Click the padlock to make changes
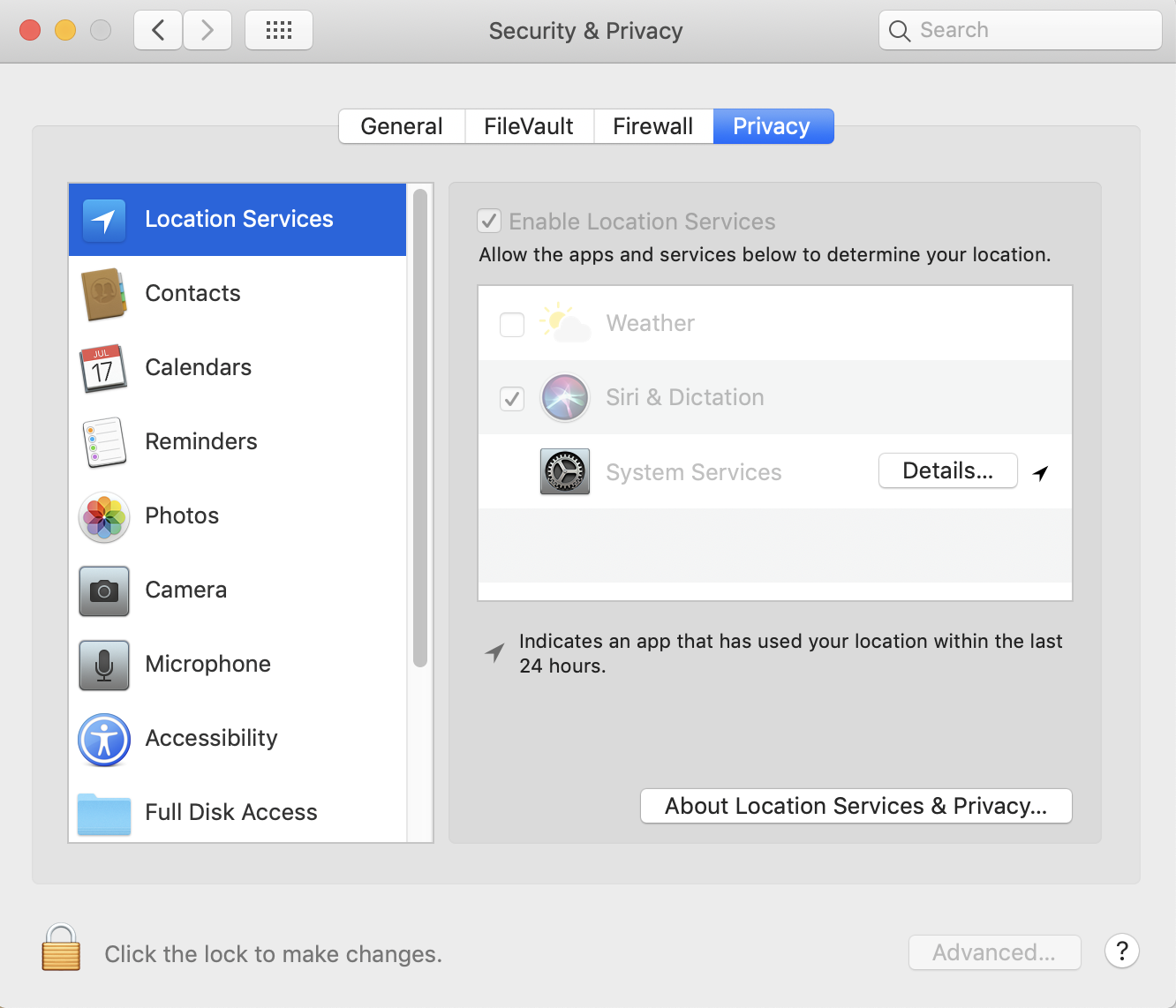The width and height of the screenshot is (1176, 1008). [61, 947]
